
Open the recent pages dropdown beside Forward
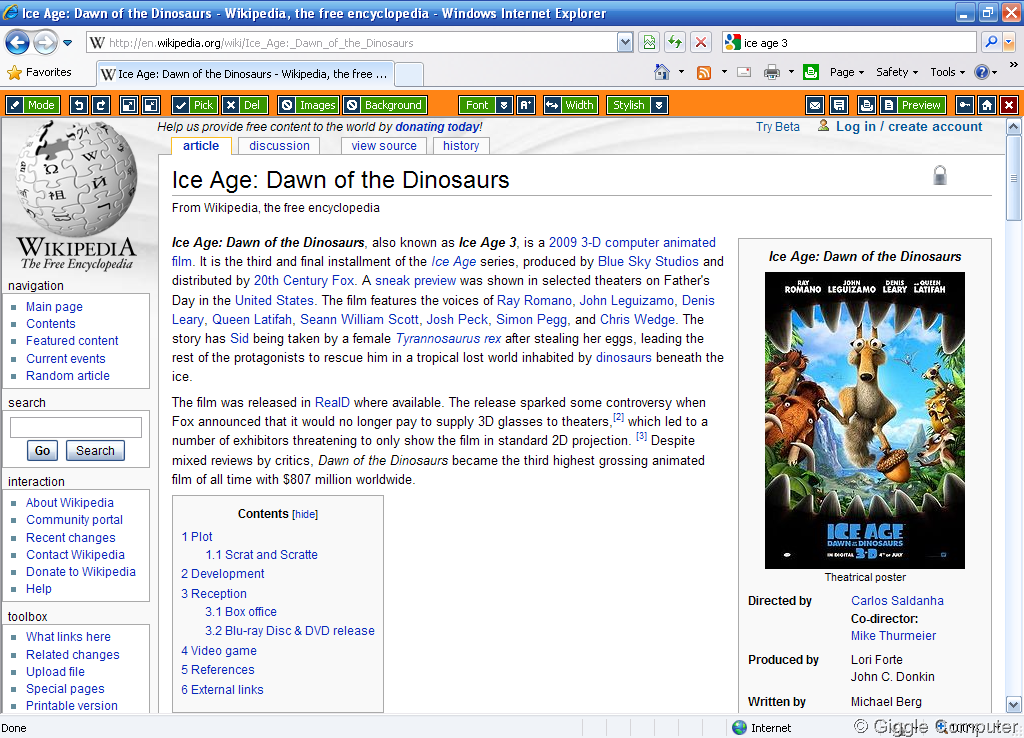tap(67, 43)
